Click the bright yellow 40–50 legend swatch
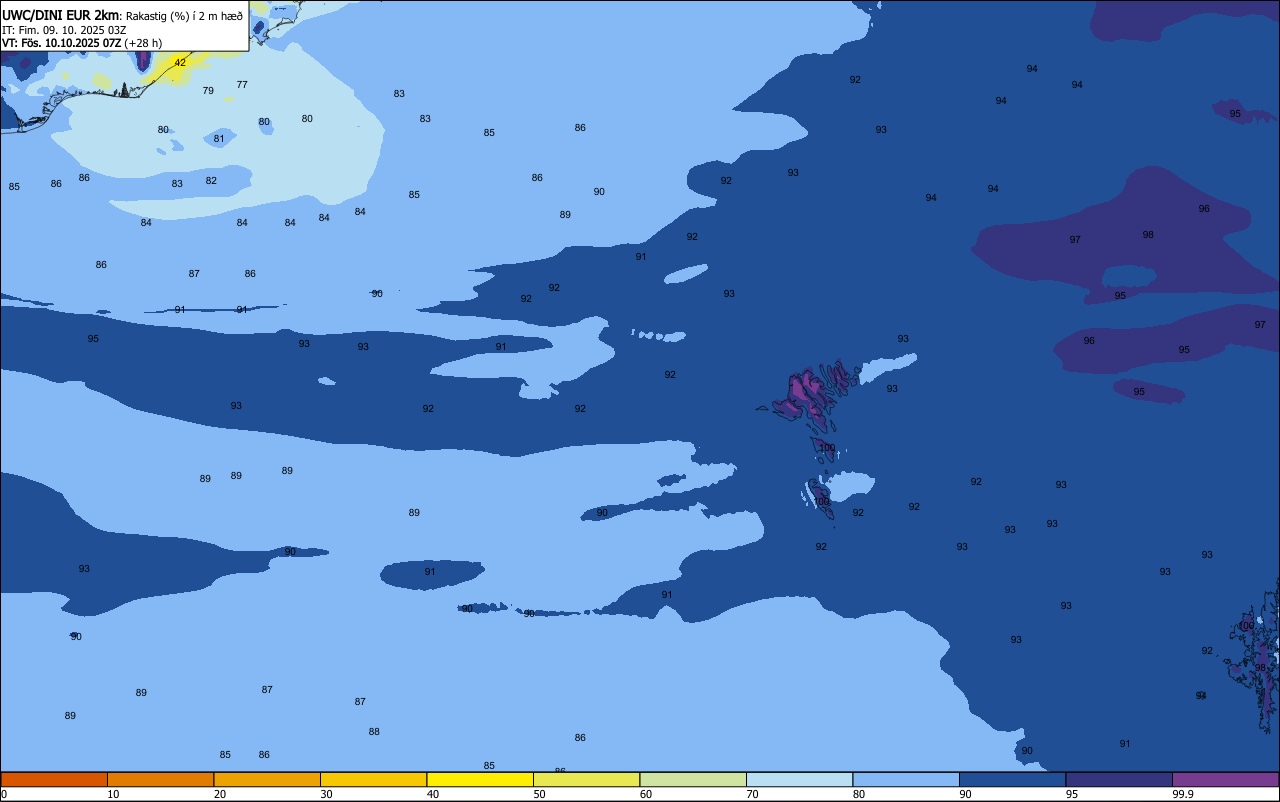 pos(480,780)
